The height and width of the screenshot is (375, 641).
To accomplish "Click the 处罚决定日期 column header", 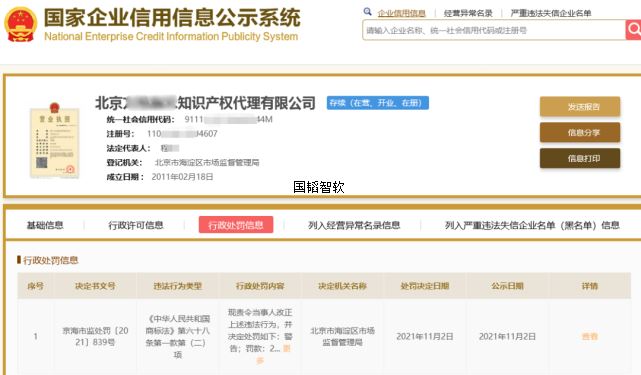I will pyautogui.click(x=425, y=286).
